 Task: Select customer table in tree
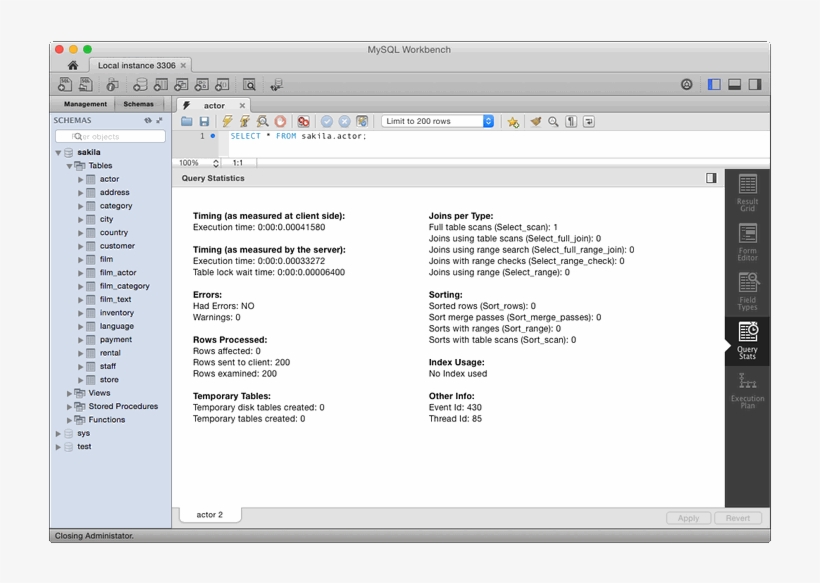(x=117, y=246)
